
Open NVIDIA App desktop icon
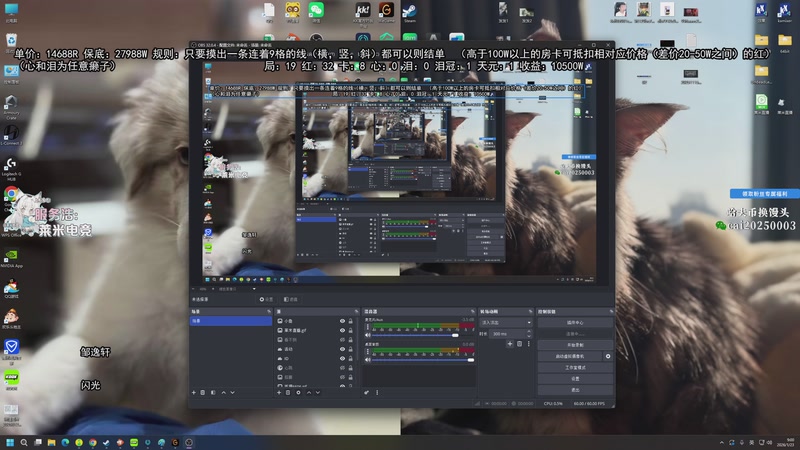[11, 258]
